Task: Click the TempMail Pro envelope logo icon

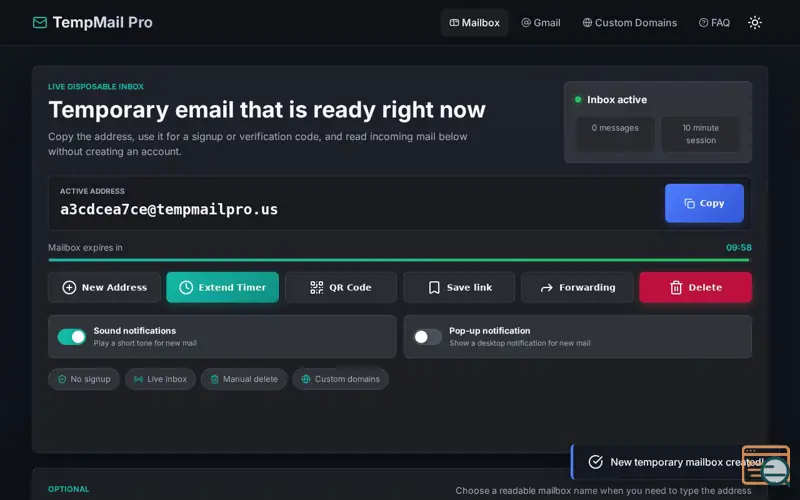Action: coord(40,22)
